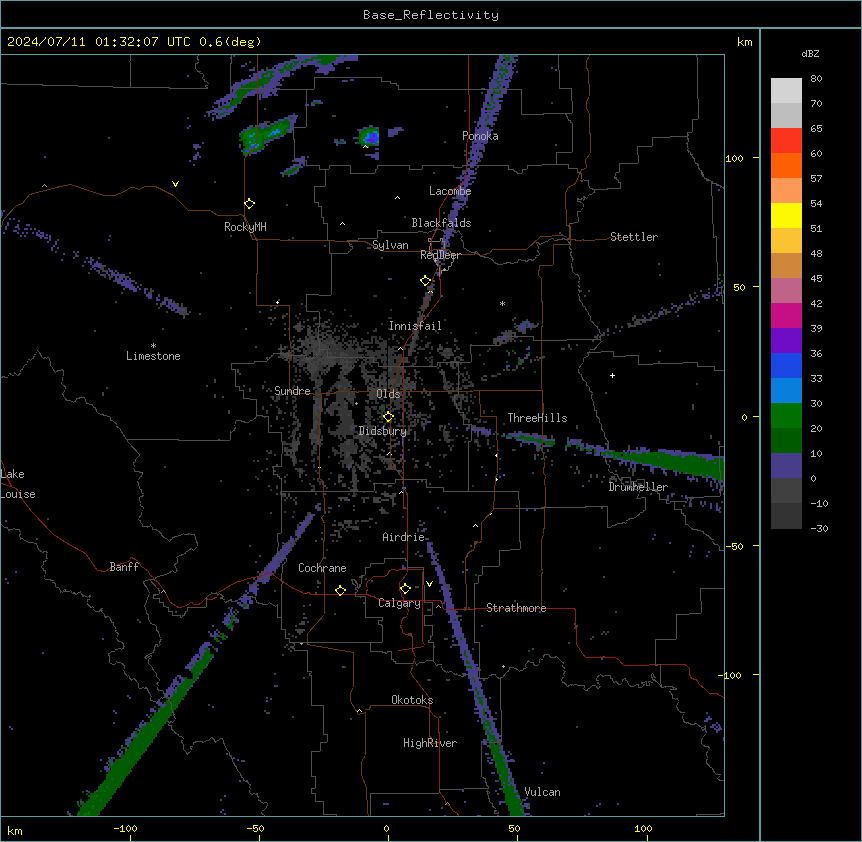Click the Vulcan label
The image size is (862, 842).
click(x=542, y=792)
